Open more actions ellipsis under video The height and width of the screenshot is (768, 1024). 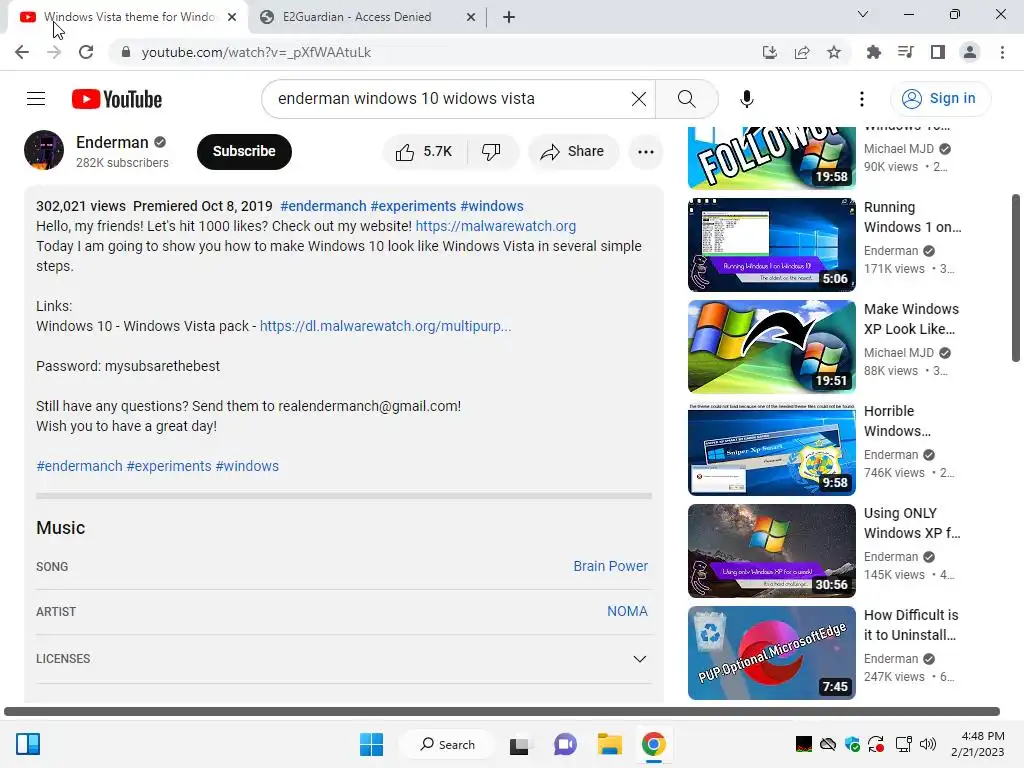tap(646, 152)
